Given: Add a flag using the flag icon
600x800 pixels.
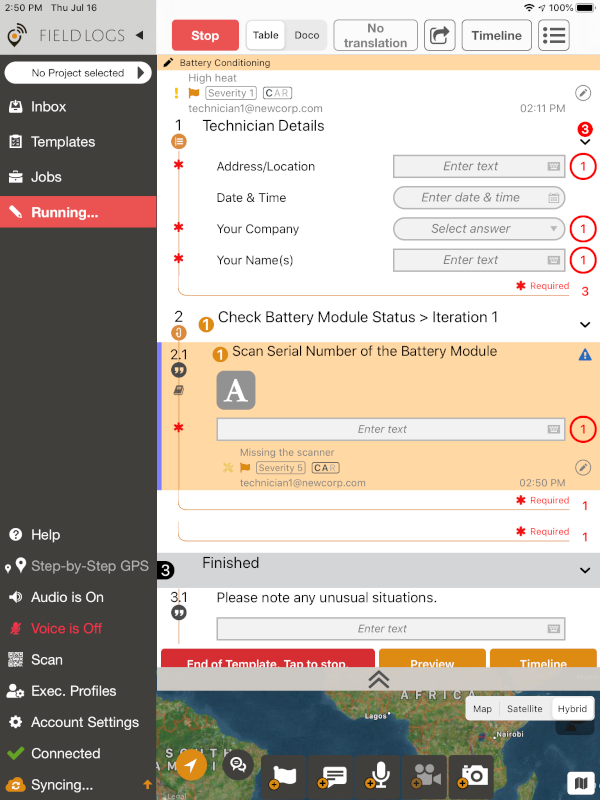Looking at the screenshot, I should (x=284, y=773).
